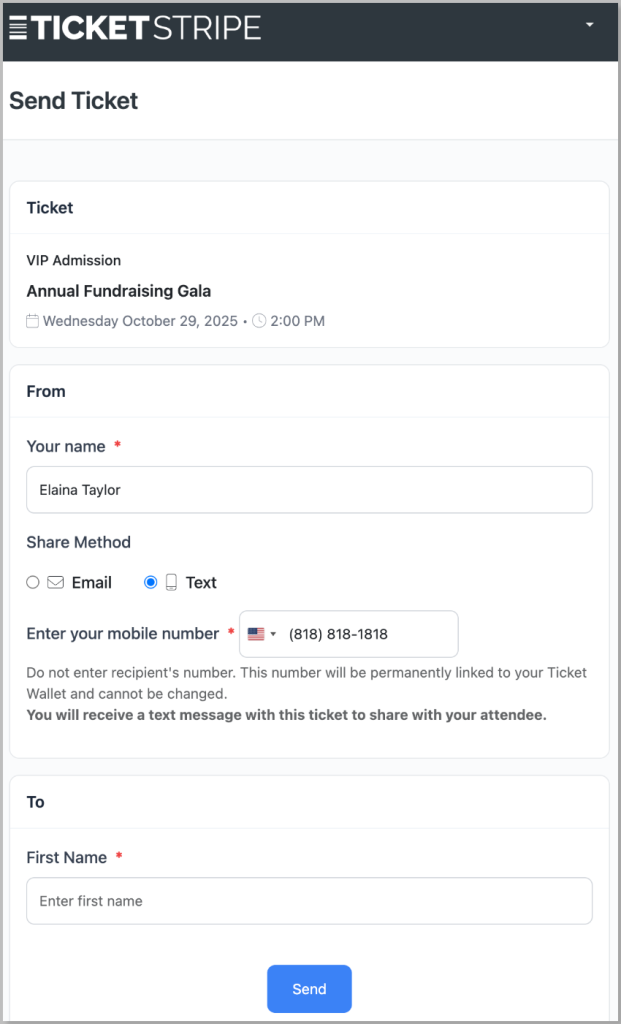Screen dimensions: 621x1024
Task: Click the TicketStripe wordmark in the header
Action: tap(146, 27)
